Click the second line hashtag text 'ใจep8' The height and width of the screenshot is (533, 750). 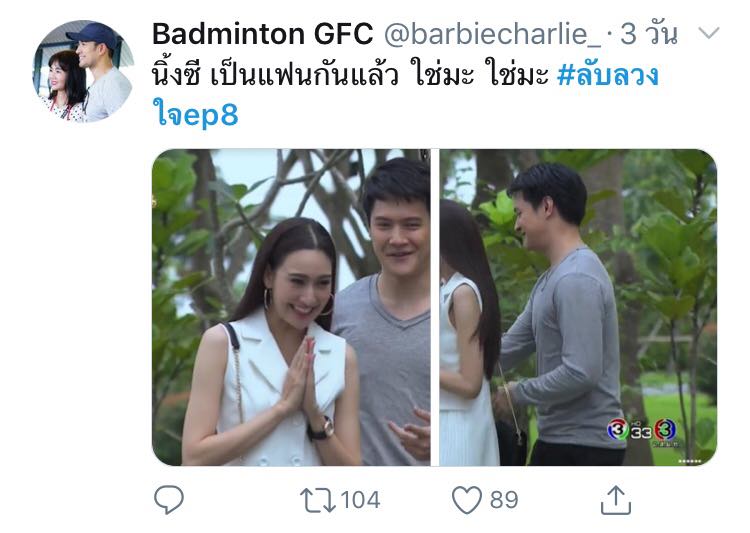196,115
